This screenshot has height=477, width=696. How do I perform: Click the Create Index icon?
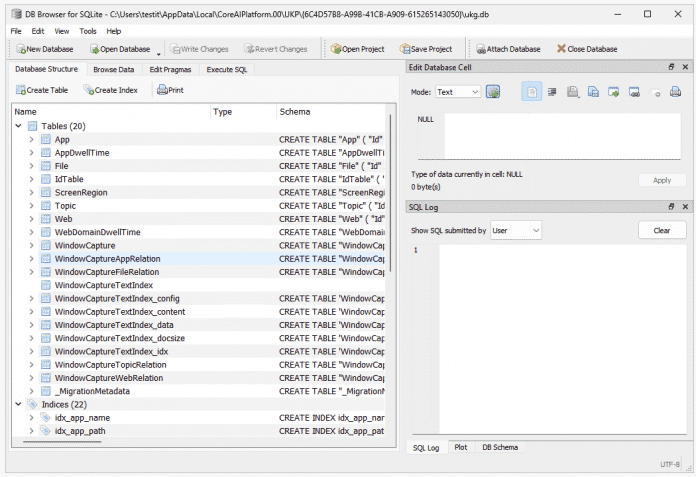click(89, 90)
